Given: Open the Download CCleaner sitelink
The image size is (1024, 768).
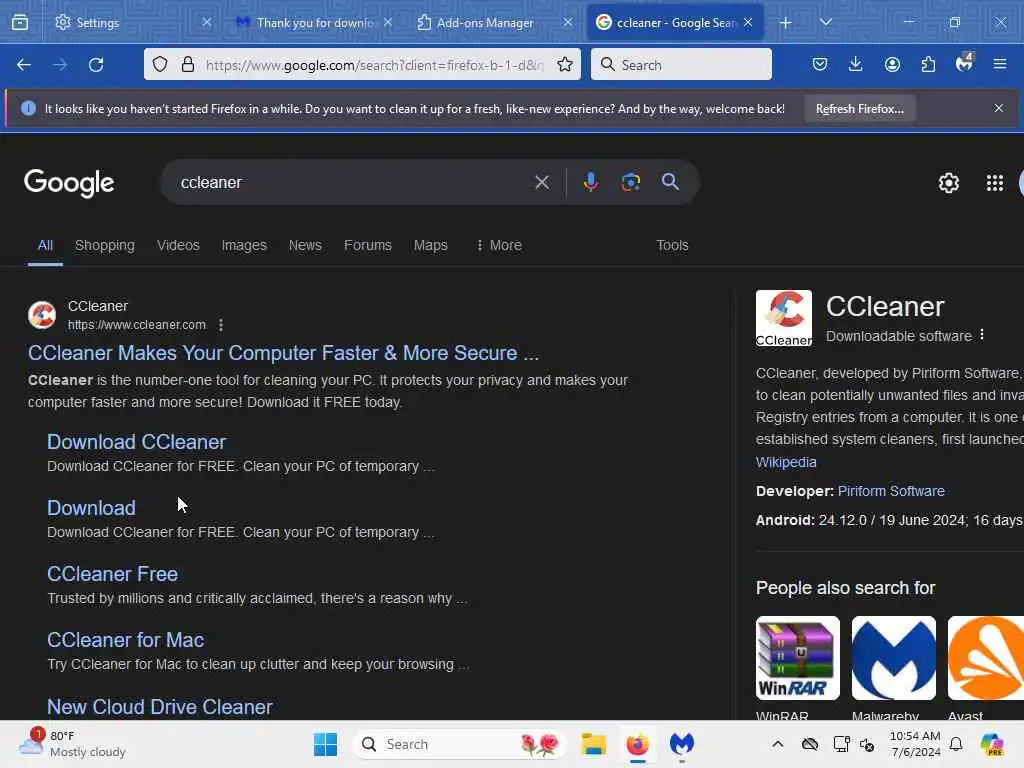Looking at the screenshot, I should point(136,442).
